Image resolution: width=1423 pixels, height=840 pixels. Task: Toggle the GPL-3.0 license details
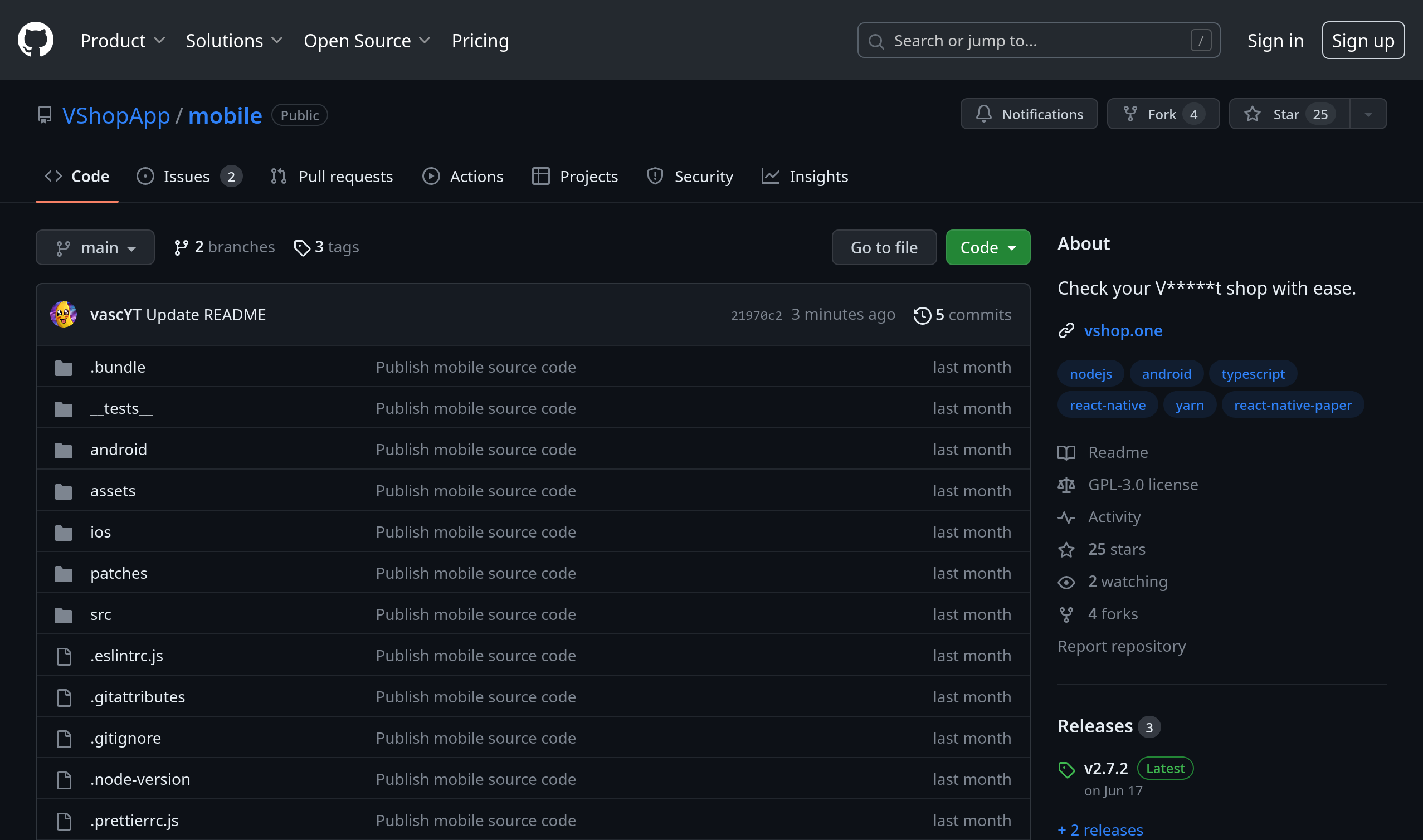click(1143, 484)
